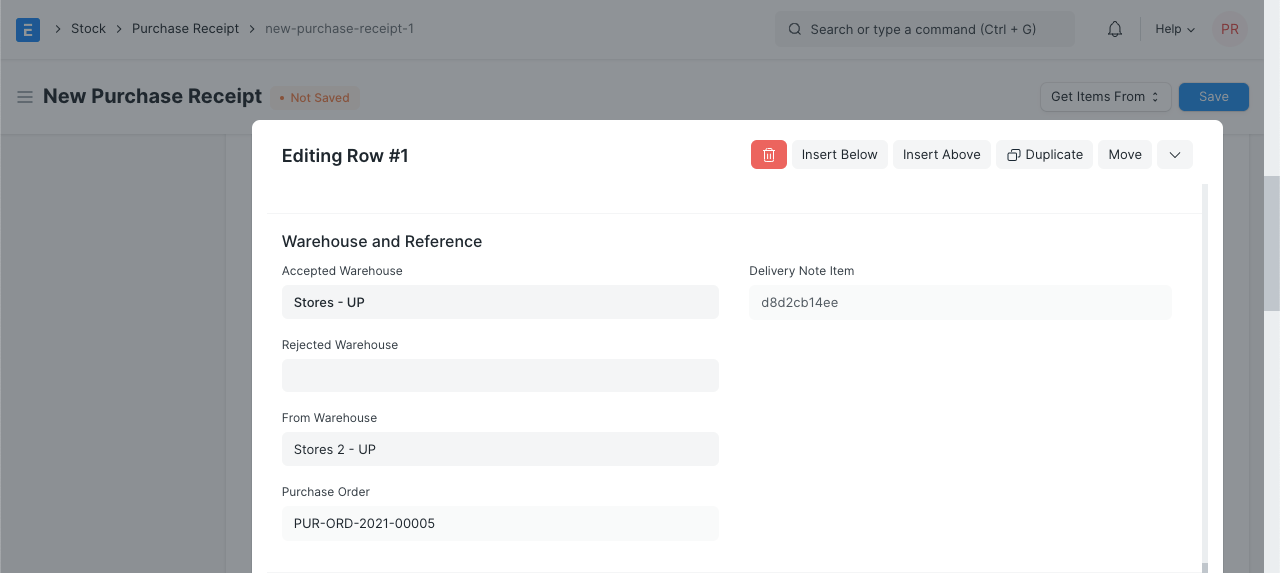1280x573 pixels.
Task: Collapse row editor with chevron button
Action: pos(1174,155)
